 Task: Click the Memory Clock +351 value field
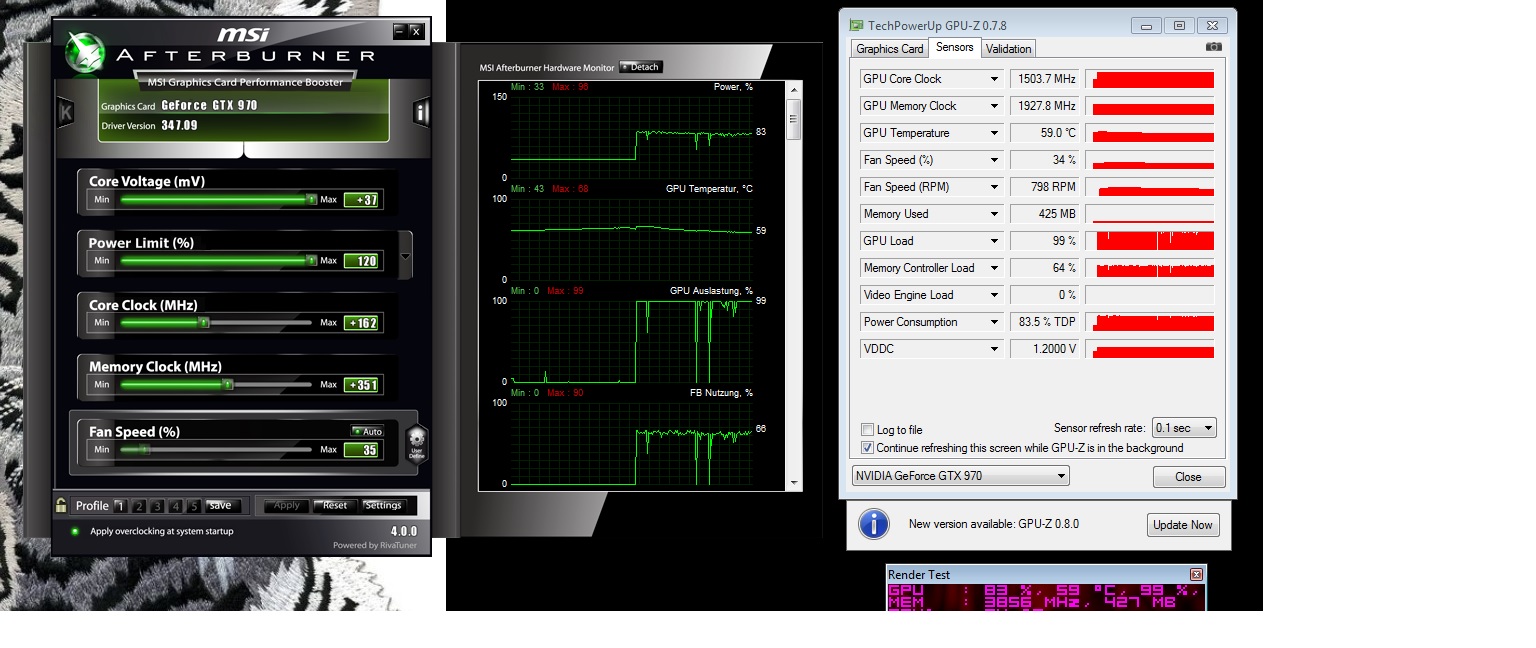361,385
